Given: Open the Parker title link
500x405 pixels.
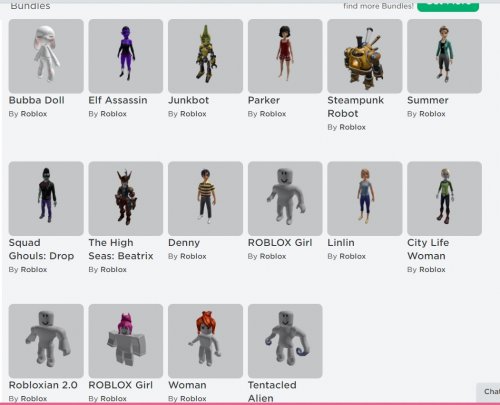Looking at the screenshot, I should [x=264, y=100].
